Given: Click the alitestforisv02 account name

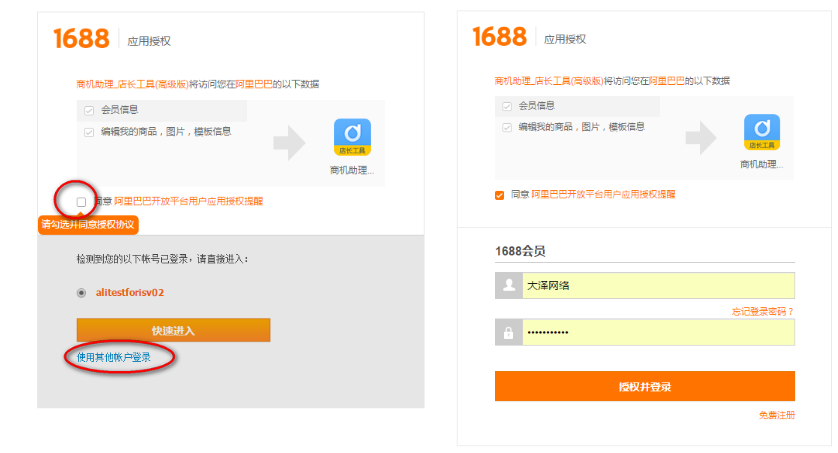Looking at the screenshot, I should (130, 293).
